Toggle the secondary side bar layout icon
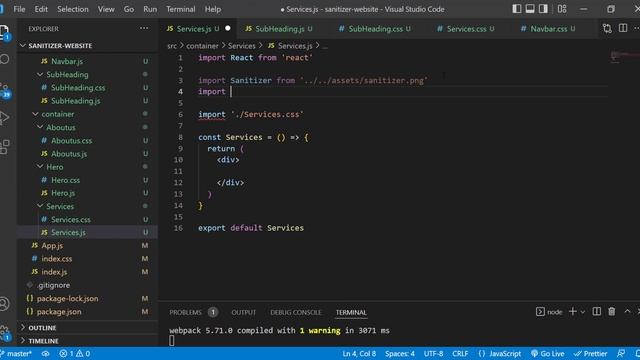This screenshot has height=360, width=640. coord(543,9)
